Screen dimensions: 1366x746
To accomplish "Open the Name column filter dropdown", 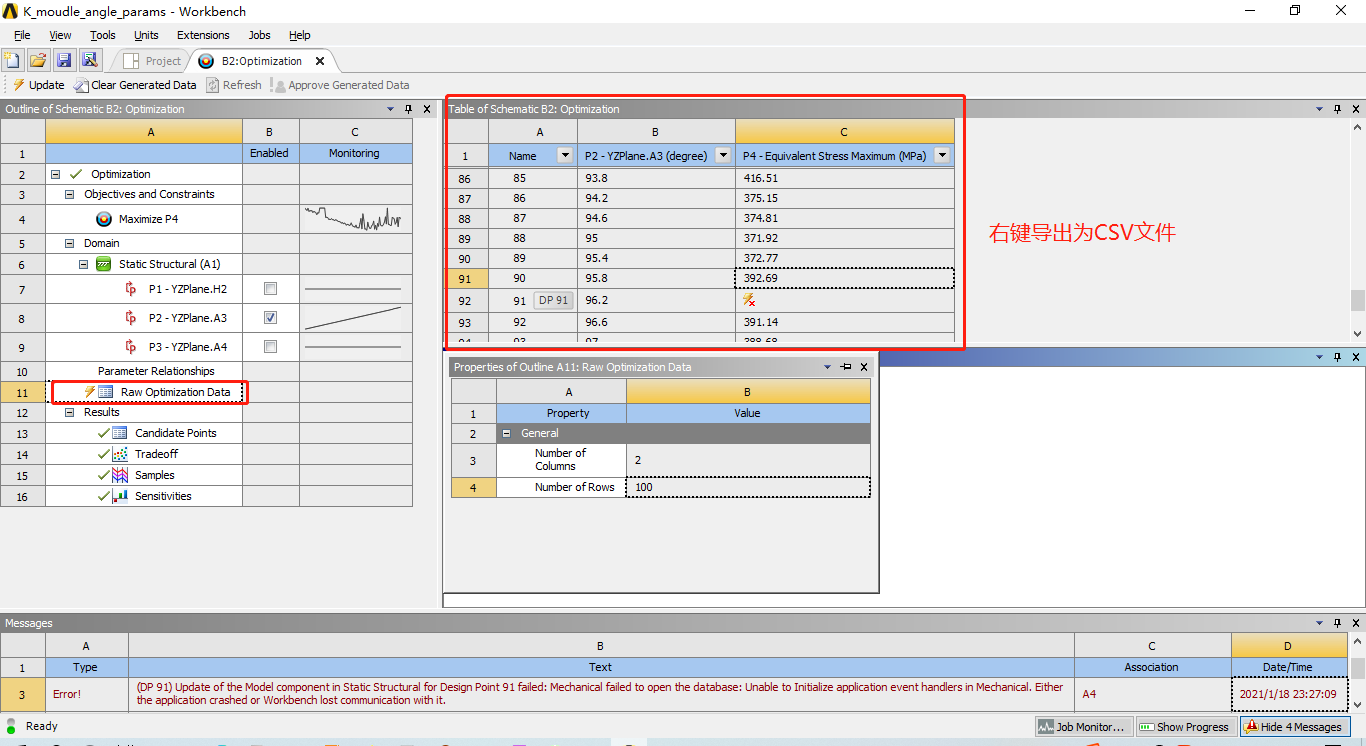I will coord(565,155).
